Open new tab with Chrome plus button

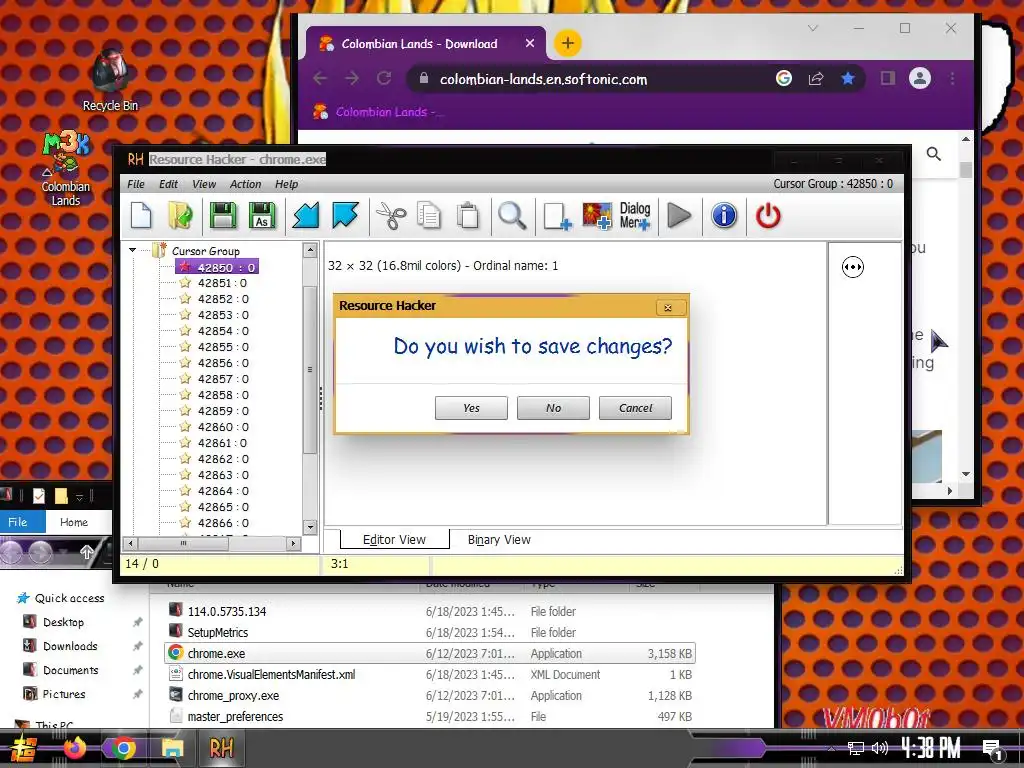[x=568, y=43]
